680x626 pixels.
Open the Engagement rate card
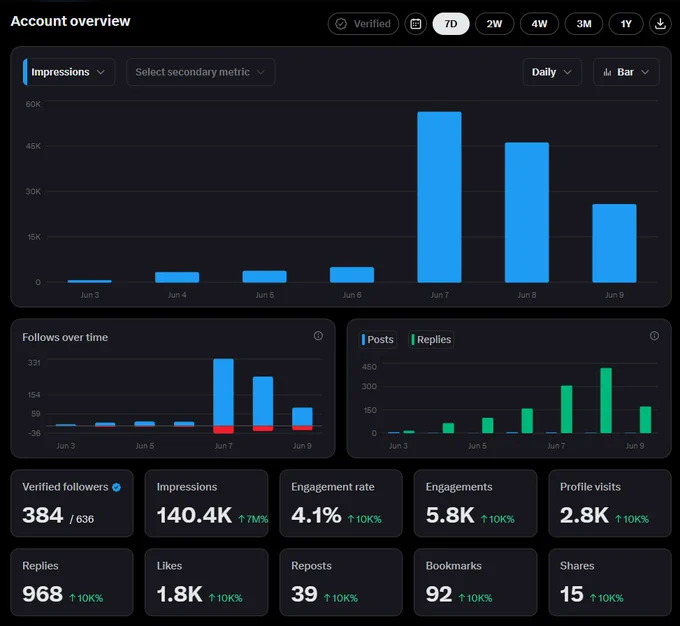(341, 503)
